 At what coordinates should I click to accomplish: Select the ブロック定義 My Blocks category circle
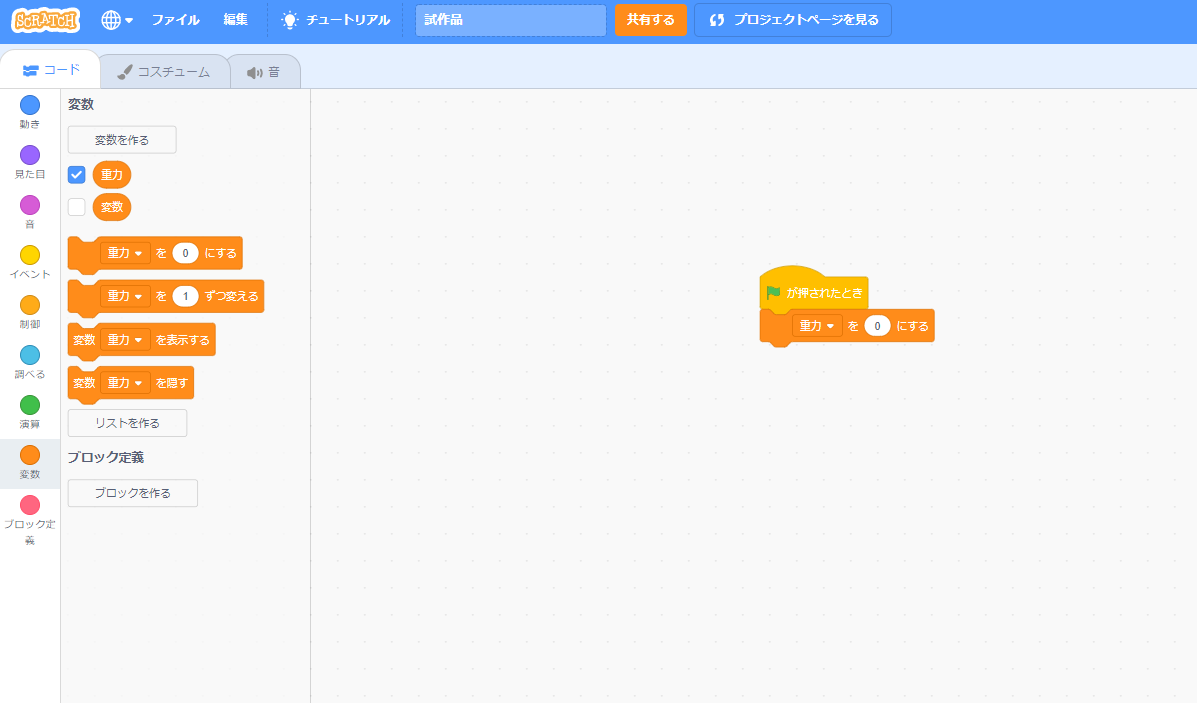point(30,505)
